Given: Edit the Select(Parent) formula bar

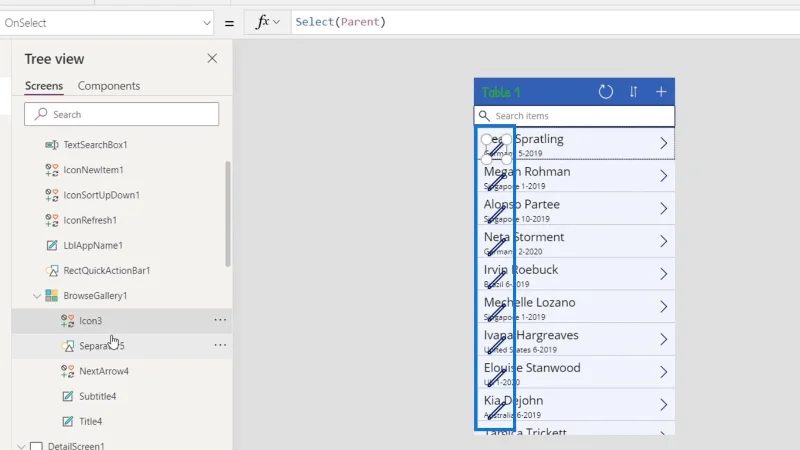Looking at the screenshot, I should point(545,22).
